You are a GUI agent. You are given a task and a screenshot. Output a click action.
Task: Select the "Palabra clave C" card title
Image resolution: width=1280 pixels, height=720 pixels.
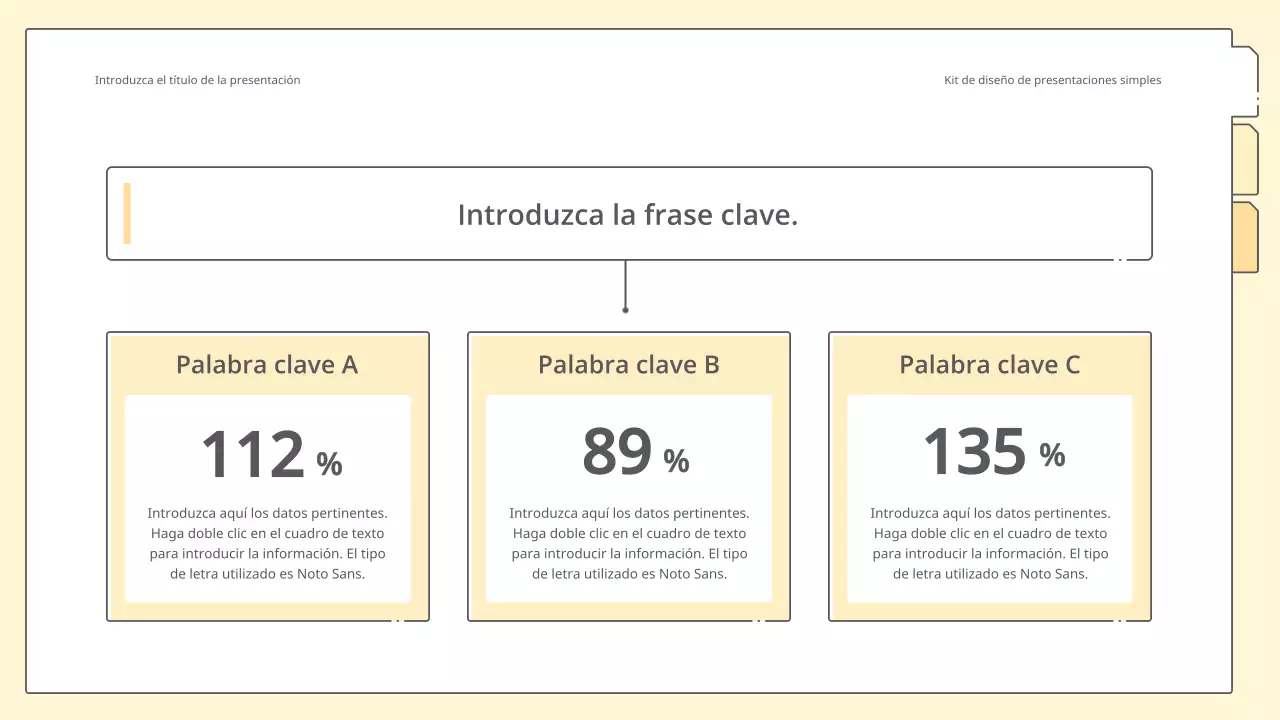coord(989,365)
